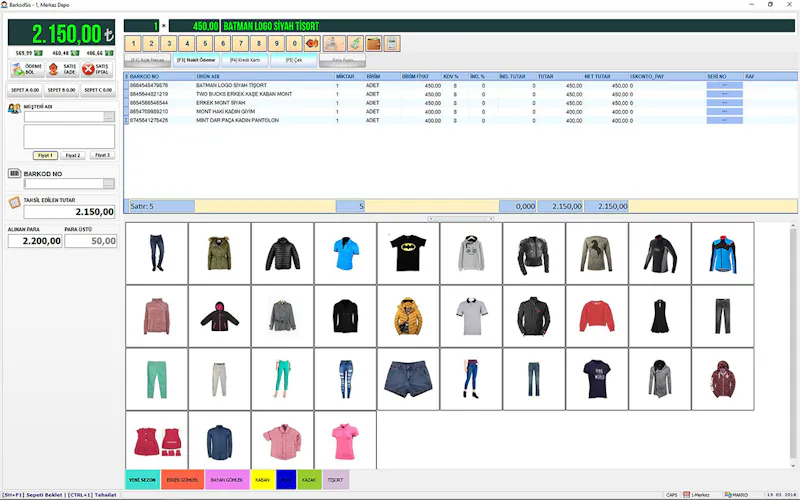Sort by Barkod No column header

(x=162, y=77)
